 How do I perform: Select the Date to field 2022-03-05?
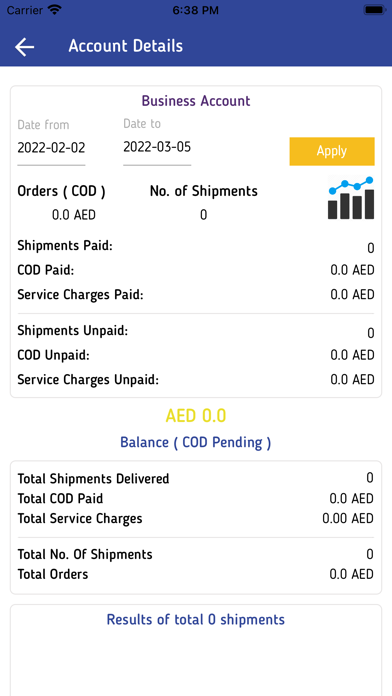[x=157, y=147]
